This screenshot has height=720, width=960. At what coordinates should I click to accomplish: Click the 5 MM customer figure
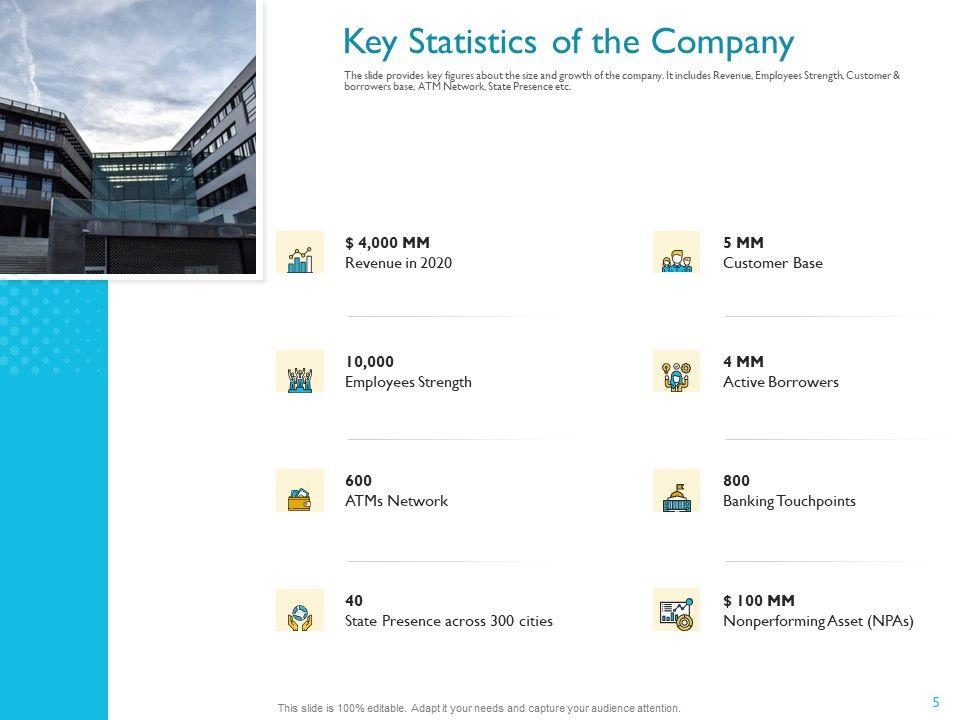[x=743, y=242]
